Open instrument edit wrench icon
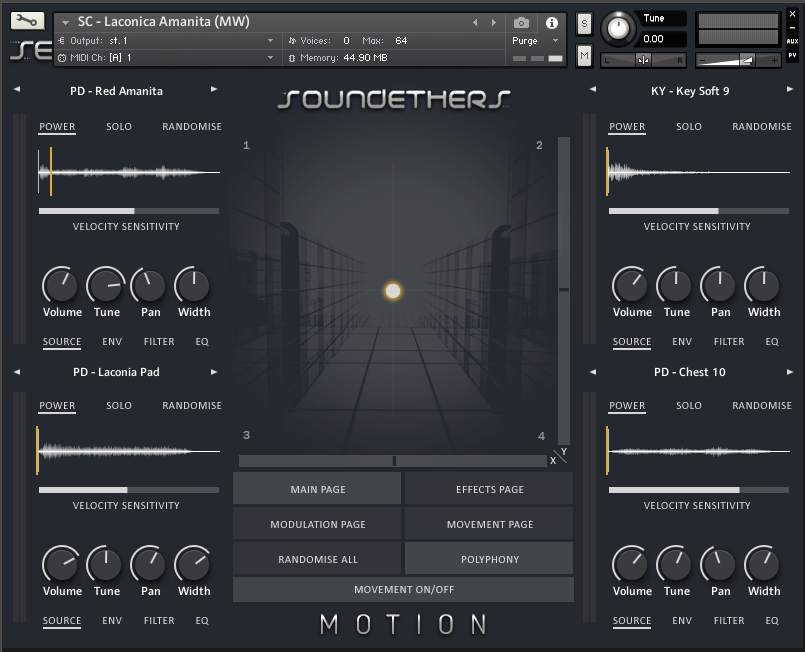Image resolution: width=805 pixels, height=652 pixels. [27, 21]
